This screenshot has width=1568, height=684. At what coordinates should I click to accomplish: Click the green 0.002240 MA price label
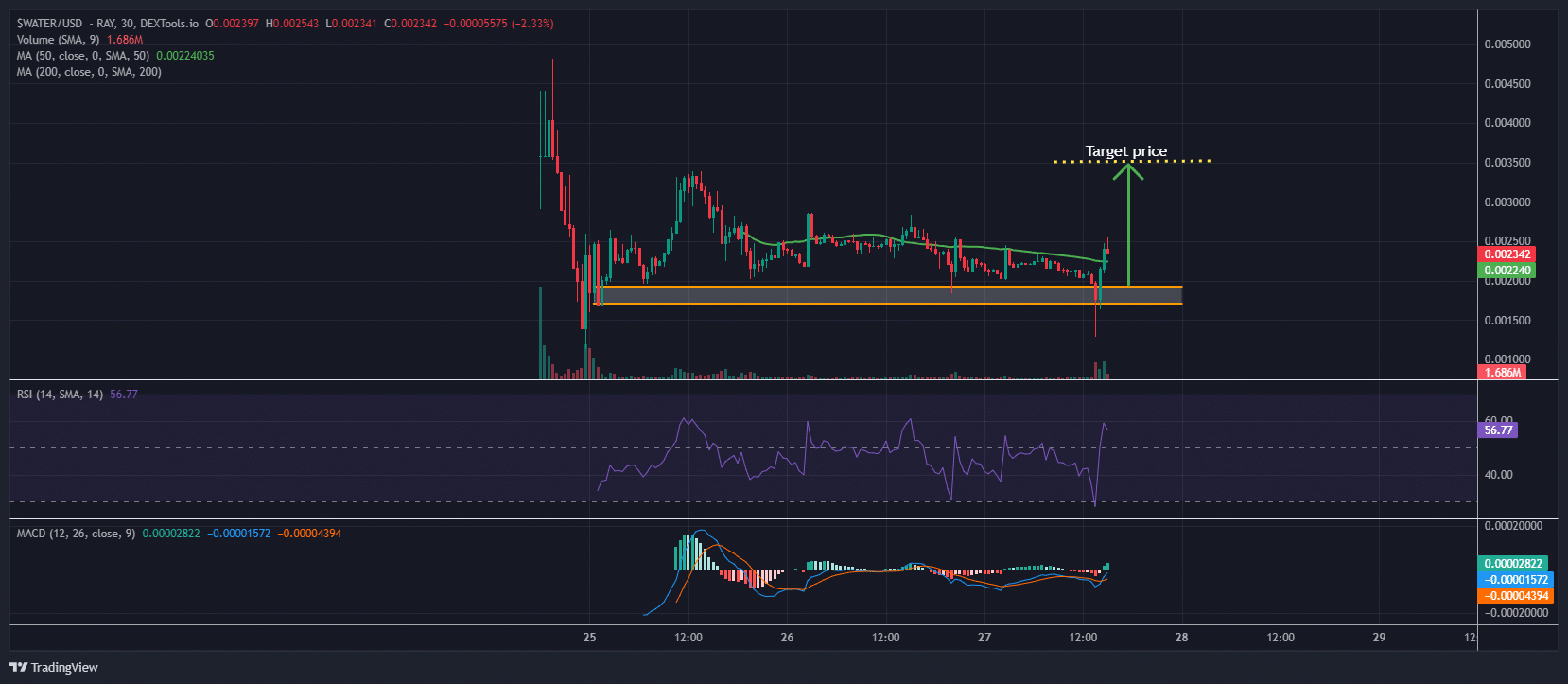pyautogui.click(x=1507, y=271)
